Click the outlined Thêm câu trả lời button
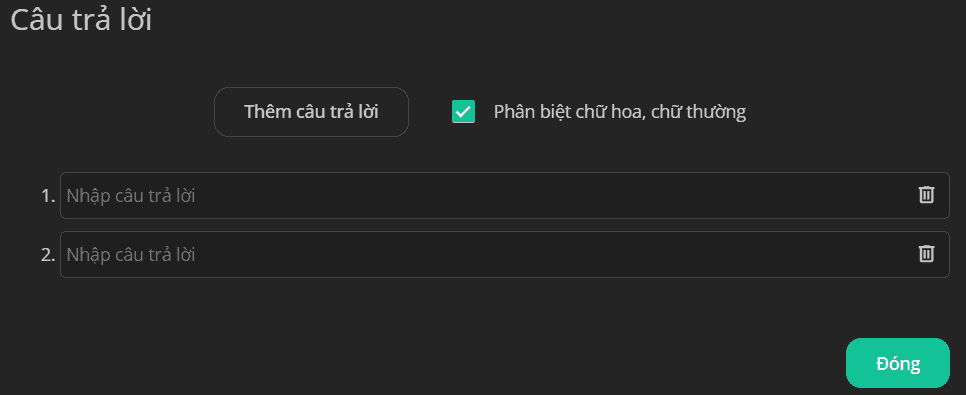 click(311, 112)
